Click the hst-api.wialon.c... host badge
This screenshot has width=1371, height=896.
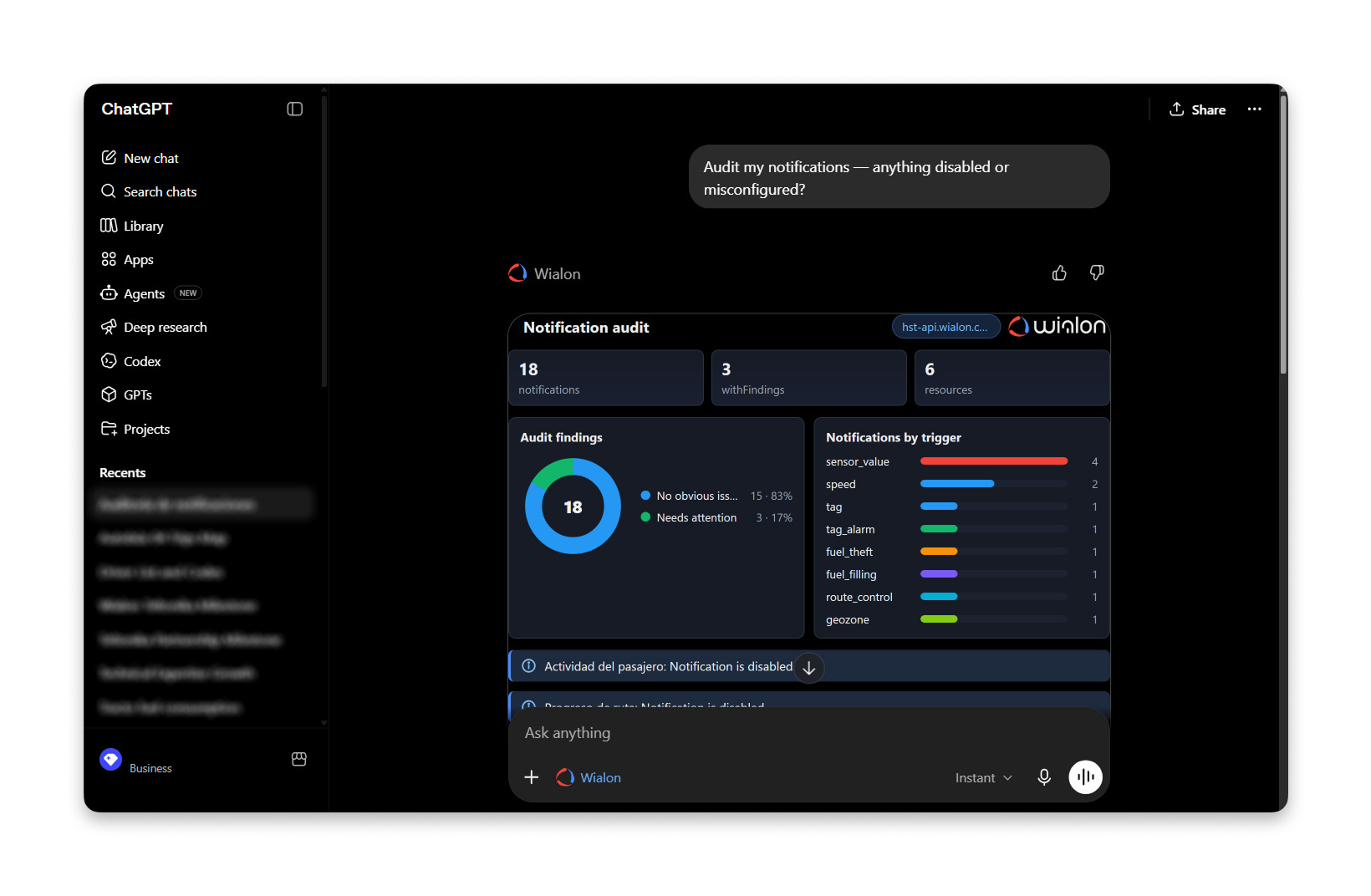[x=945, y=327]
